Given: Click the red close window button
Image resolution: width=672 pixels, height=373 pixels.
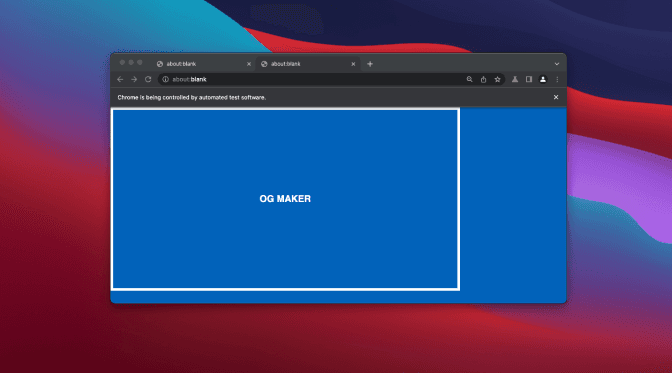Looking at the screenshot, I should point(122,63).
